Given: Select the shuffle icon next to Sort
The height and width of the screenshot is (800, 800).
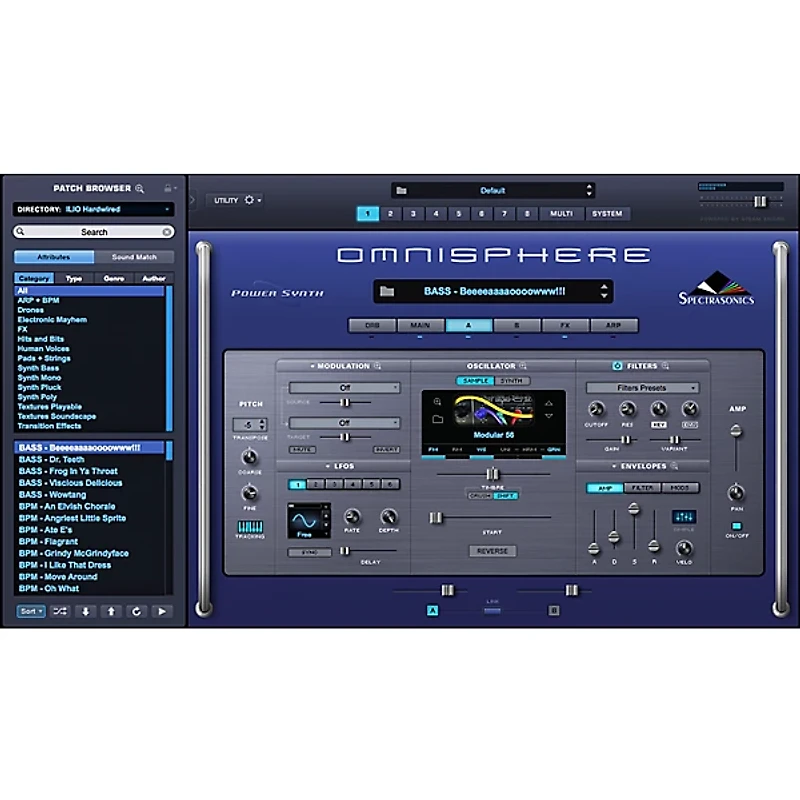Looking at the screenshot, I should click(x=61, y=611).
